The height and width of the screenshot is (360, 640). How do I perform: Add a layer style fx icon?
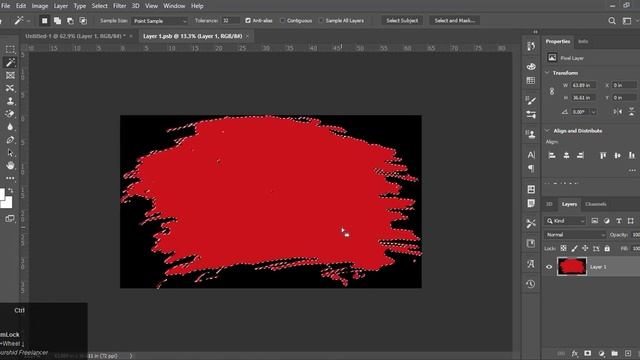click(x=575, y=353)
